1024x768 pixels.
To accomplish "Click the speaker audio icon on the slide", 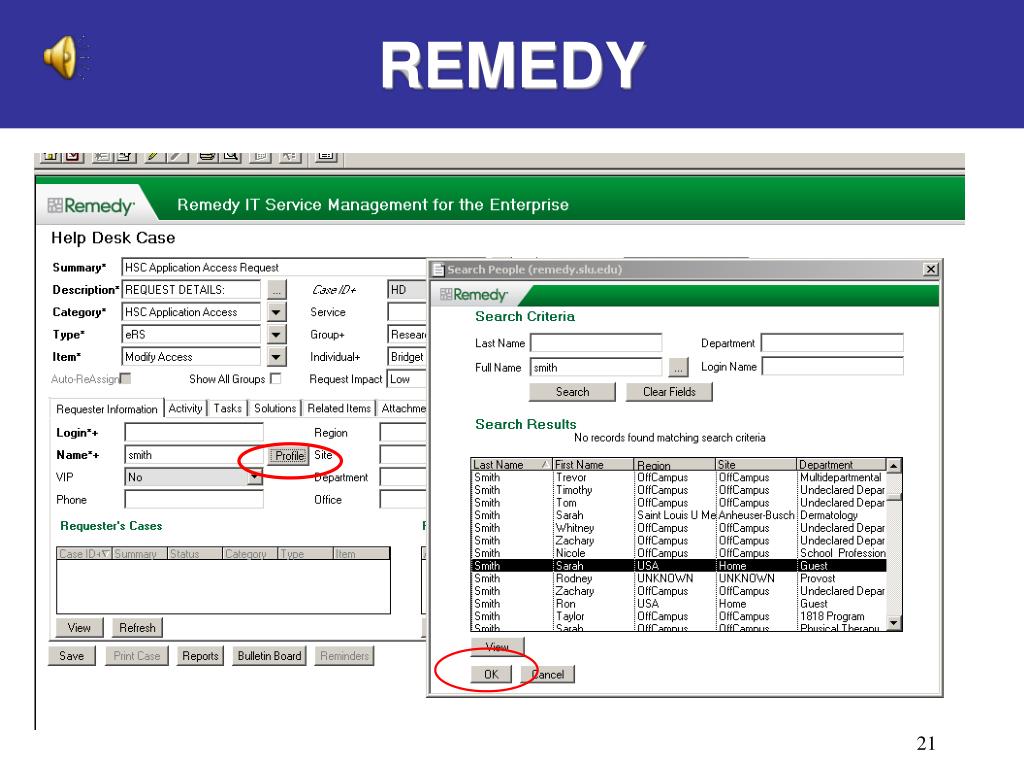I will (63, 57).
